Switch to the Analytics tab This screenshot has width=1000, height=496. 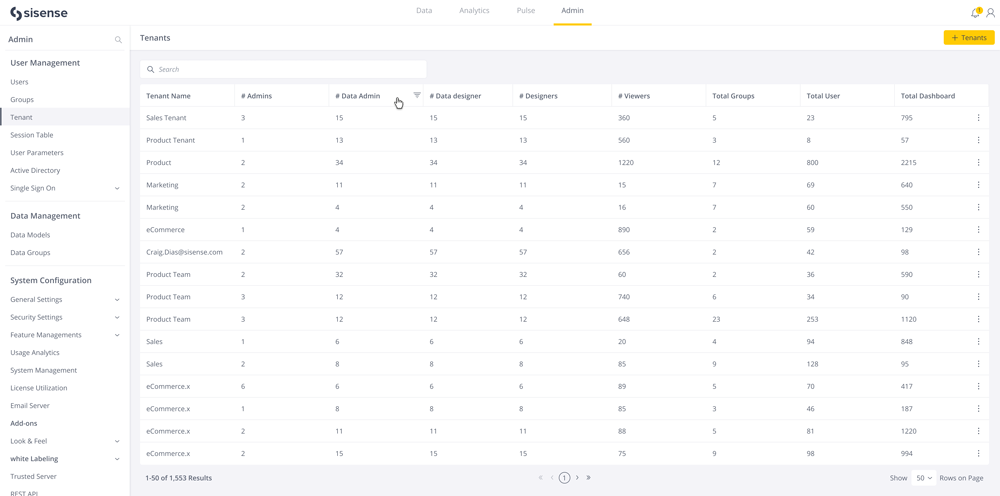click(x=474, y=11)
